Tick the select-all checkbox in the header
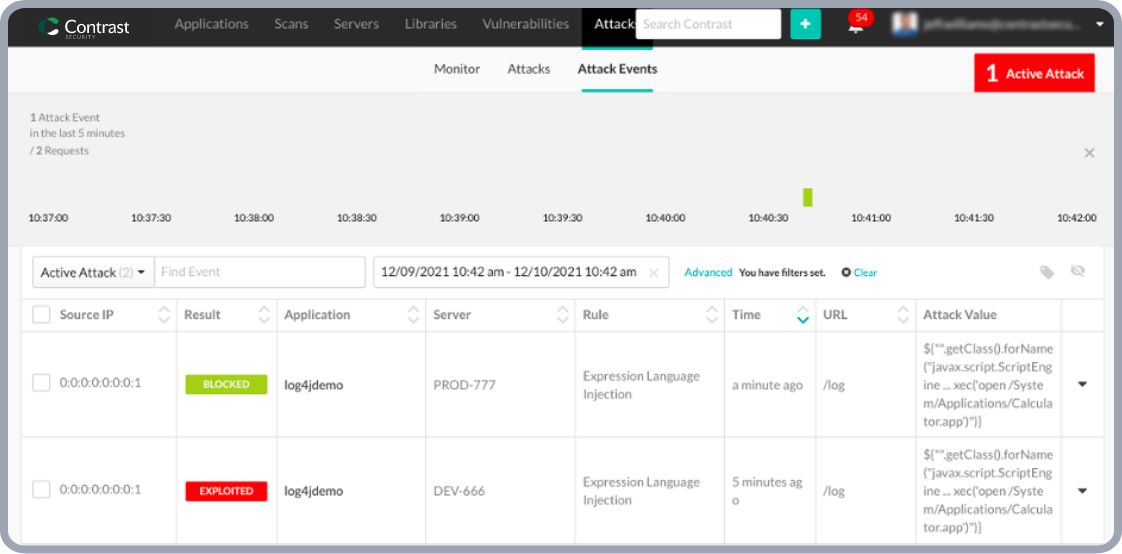This screenshot has width=1122, height=554. pyautogui.click(x=41, y=315)
